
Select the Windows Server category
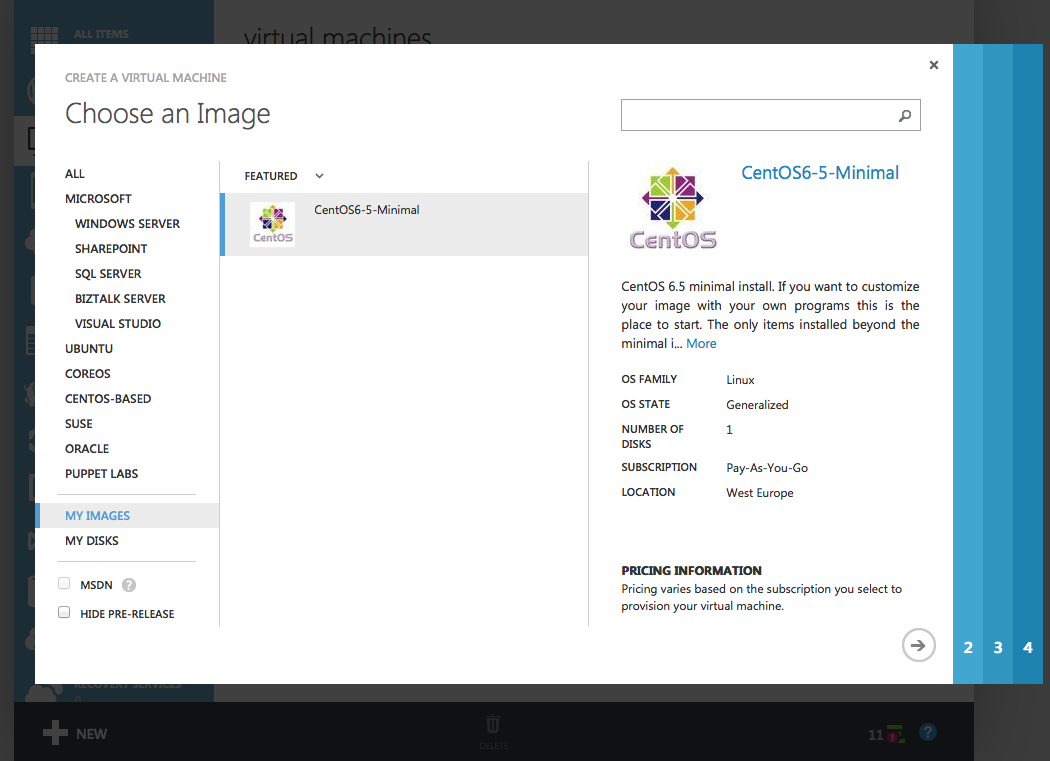click(x=127, y=224)
